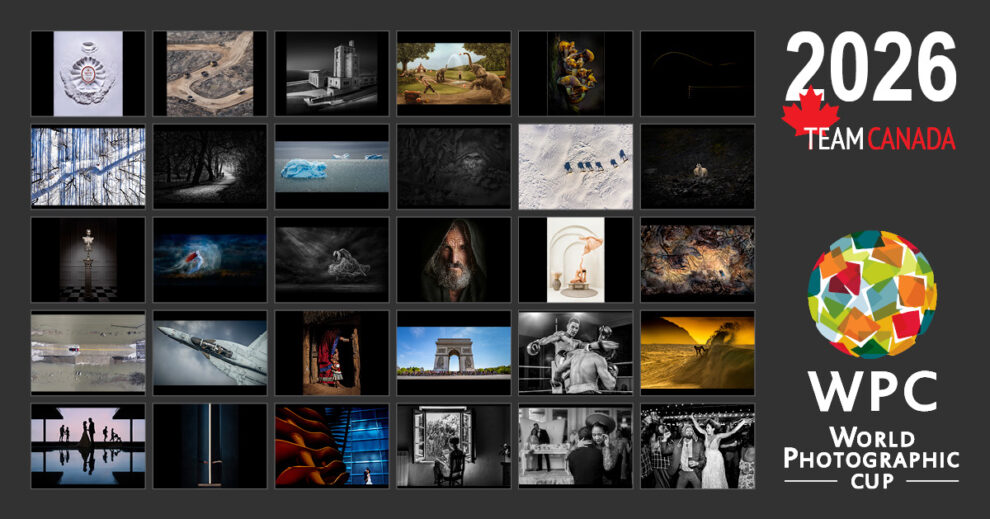Viewport: 990px width, 519px height.
Task: Select the TEAM CANADA text
Action: pos(882,139)
